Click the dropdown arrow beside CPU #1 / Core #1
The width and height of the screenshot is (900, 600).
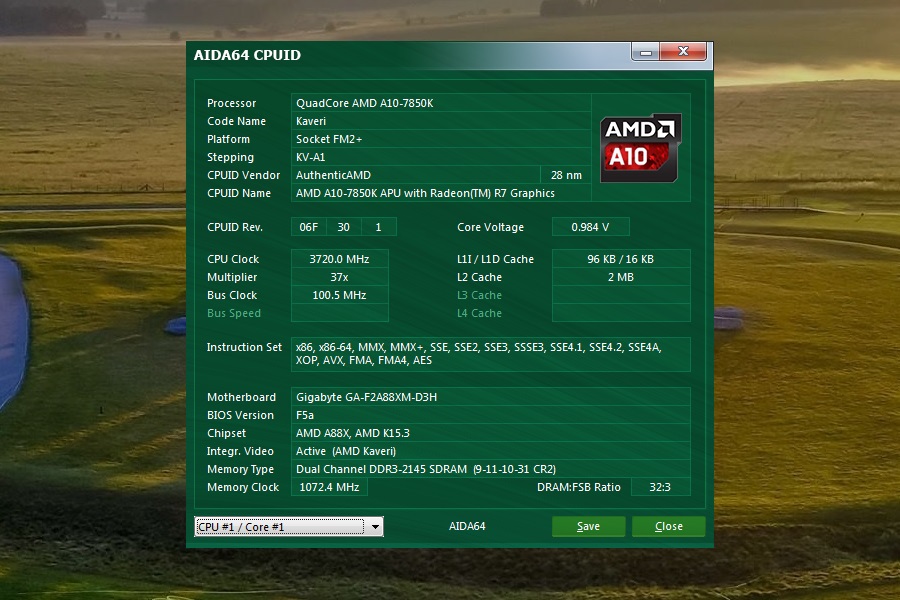376,526
